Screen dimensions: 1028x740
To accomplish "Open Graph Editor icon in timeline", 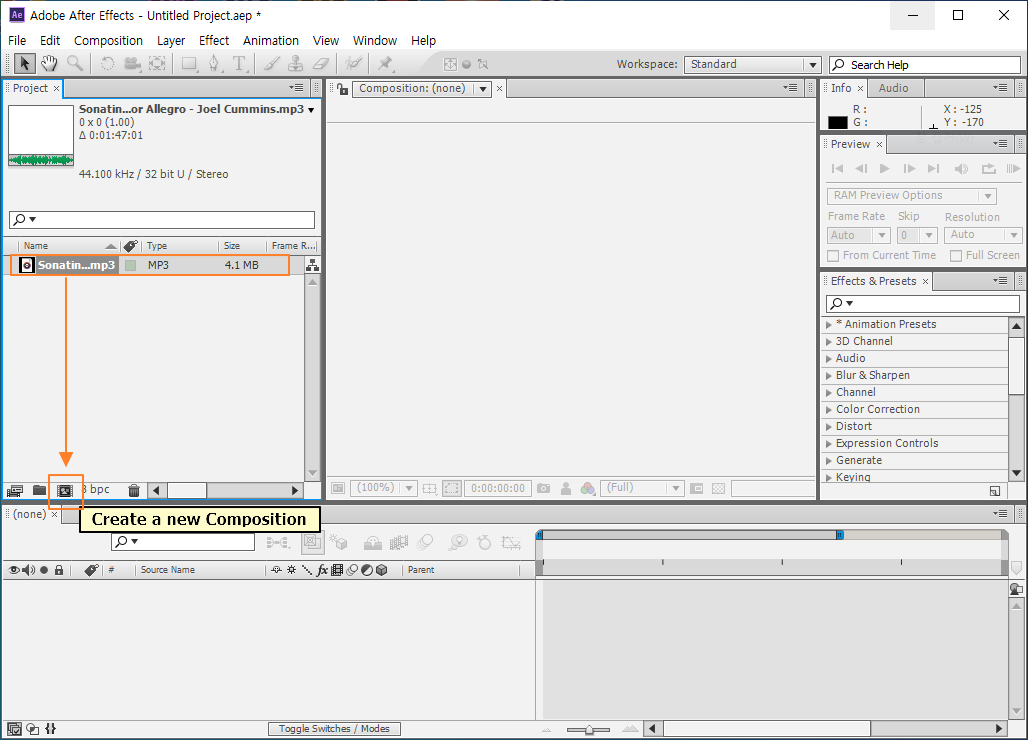I will click(x=511, y=542).
